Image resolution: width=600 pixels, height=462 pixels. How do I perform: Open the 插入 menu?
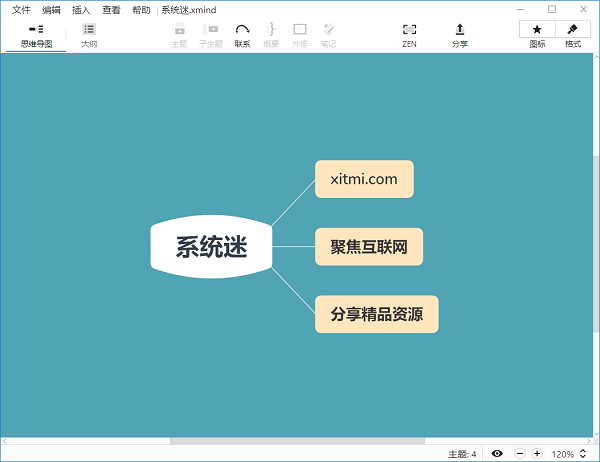[81, 10]
